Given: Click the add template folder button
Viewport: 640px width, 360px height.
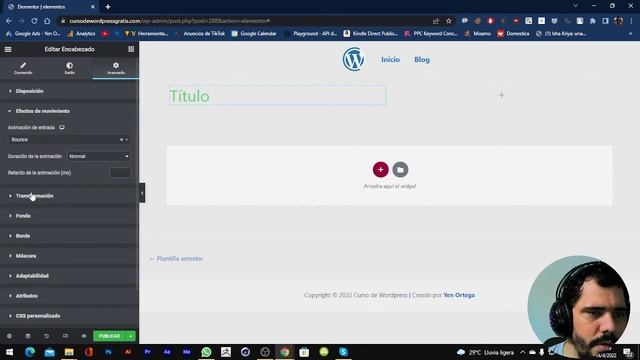Looking at the screenshot, I should (400, 169).
